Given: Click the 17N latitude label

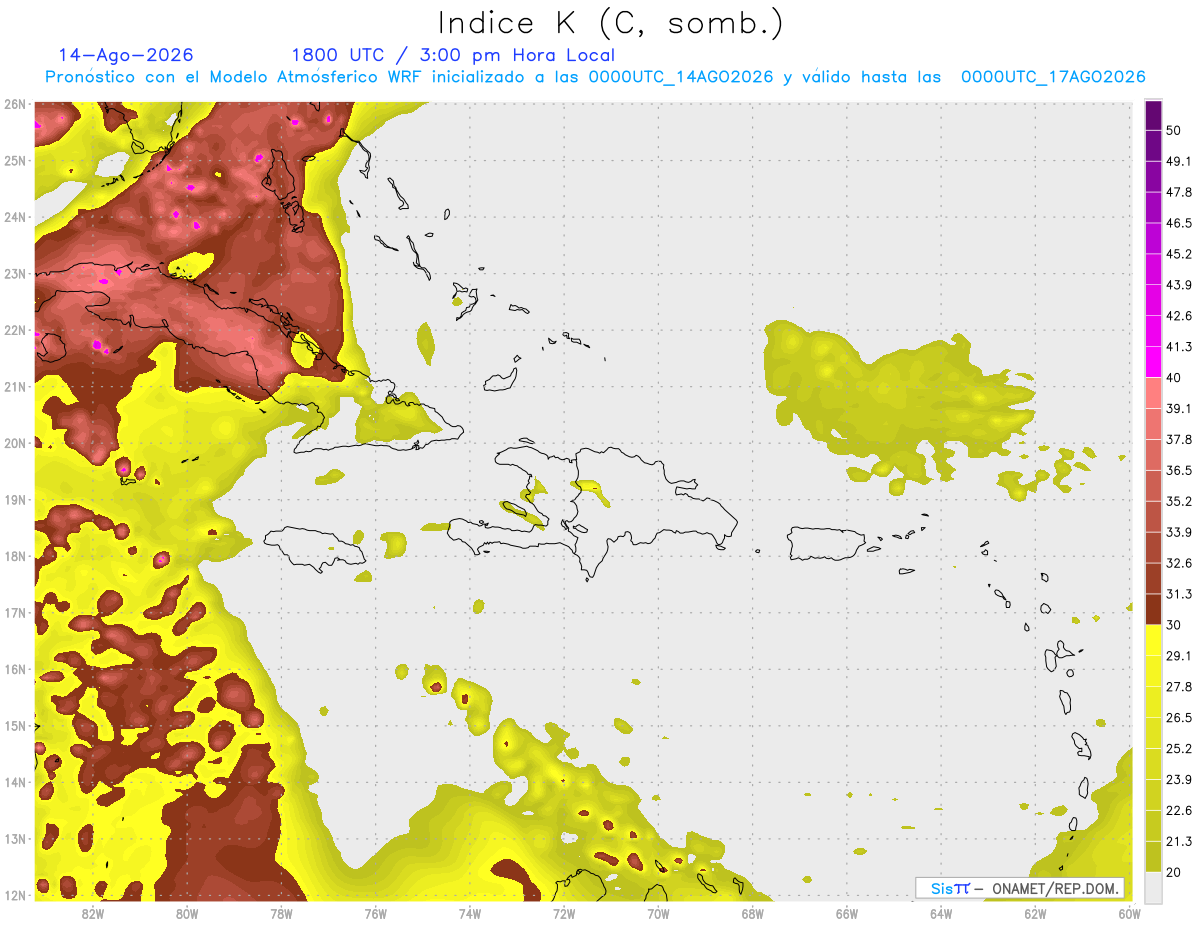Looking at the screenshot, I should (15, 612).
